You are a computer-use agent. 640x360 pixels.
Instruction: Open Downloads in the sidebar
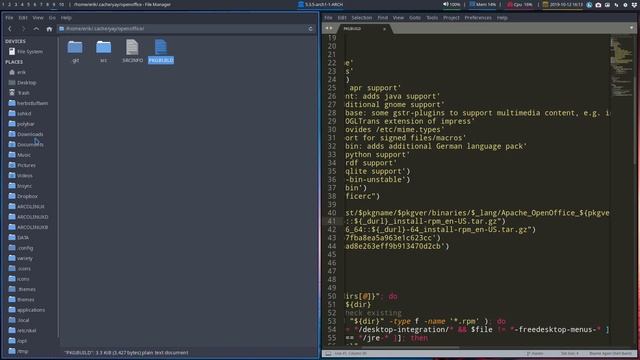[26, 134]
